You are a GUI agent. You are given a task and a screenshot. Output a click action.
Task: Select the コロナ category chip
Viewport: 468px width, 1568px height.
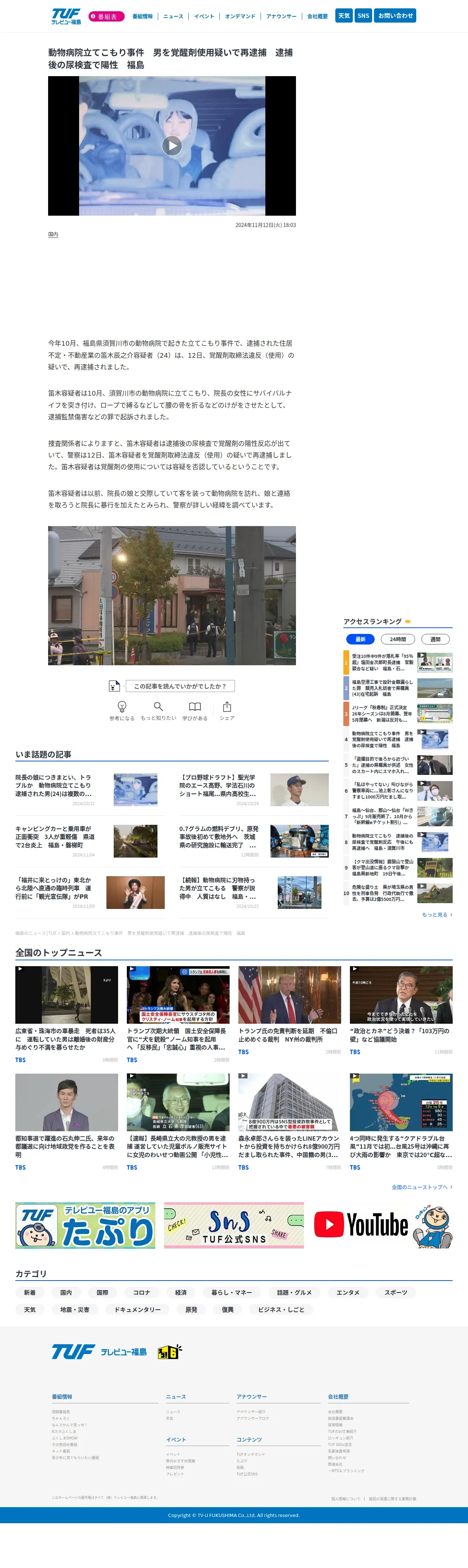tap(141, 1292)
